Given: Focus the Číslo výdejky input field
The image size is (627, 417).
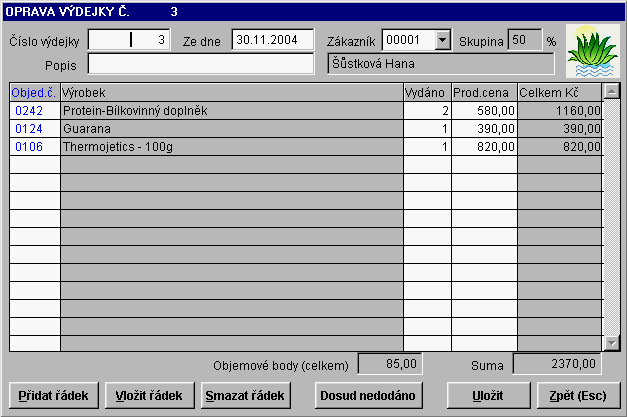Looking at the screenshot, I should [x=129, y=40].
